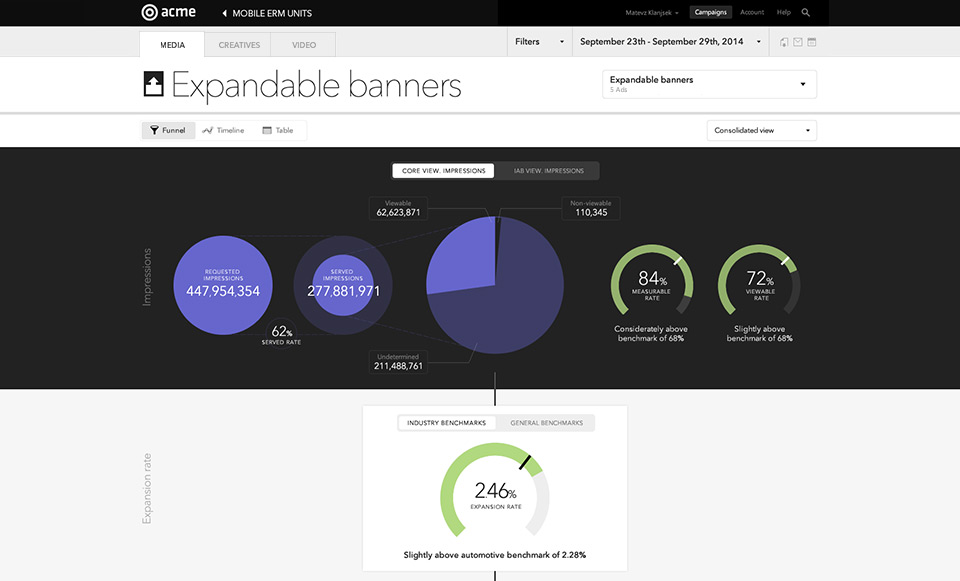960x581 pixels.
Task: Click the calendar schedule icon
Action: point(812,42)
